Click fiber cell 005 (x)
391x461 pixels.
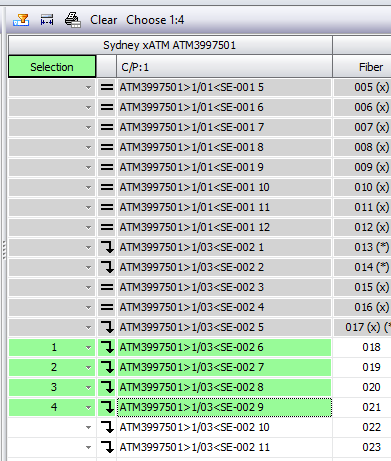[x=363, y=87]
